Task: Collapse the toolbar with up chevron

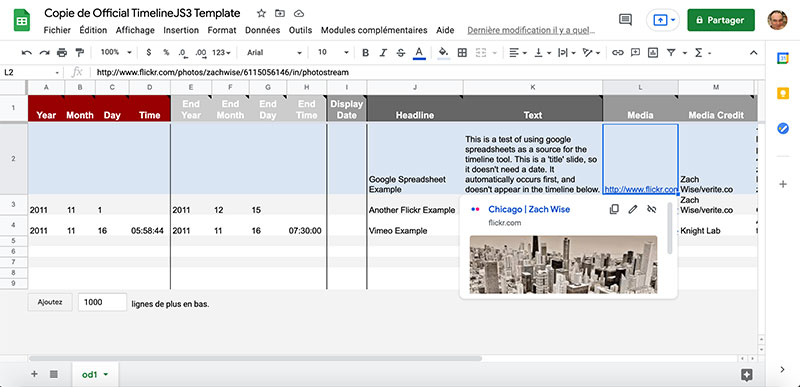Action: (x=754, y=53)
